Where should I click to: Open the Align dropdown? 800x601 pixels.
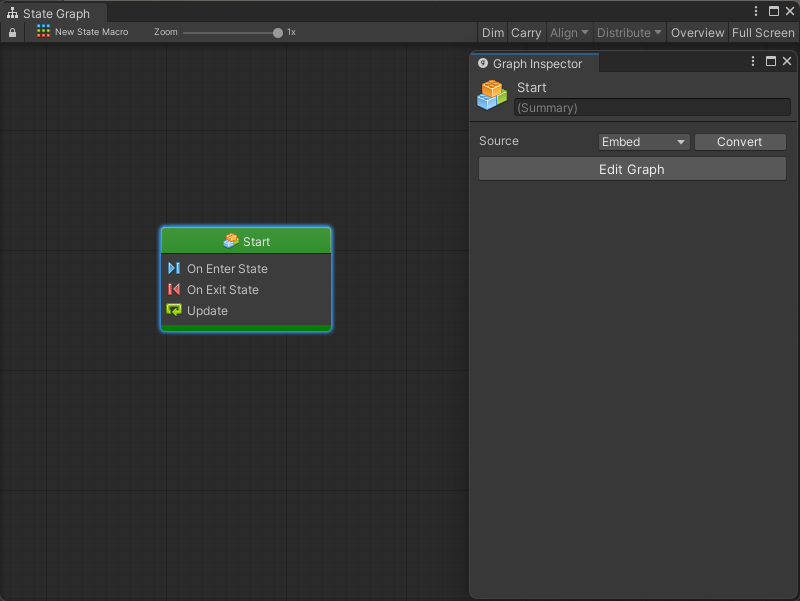coord(569,33)
